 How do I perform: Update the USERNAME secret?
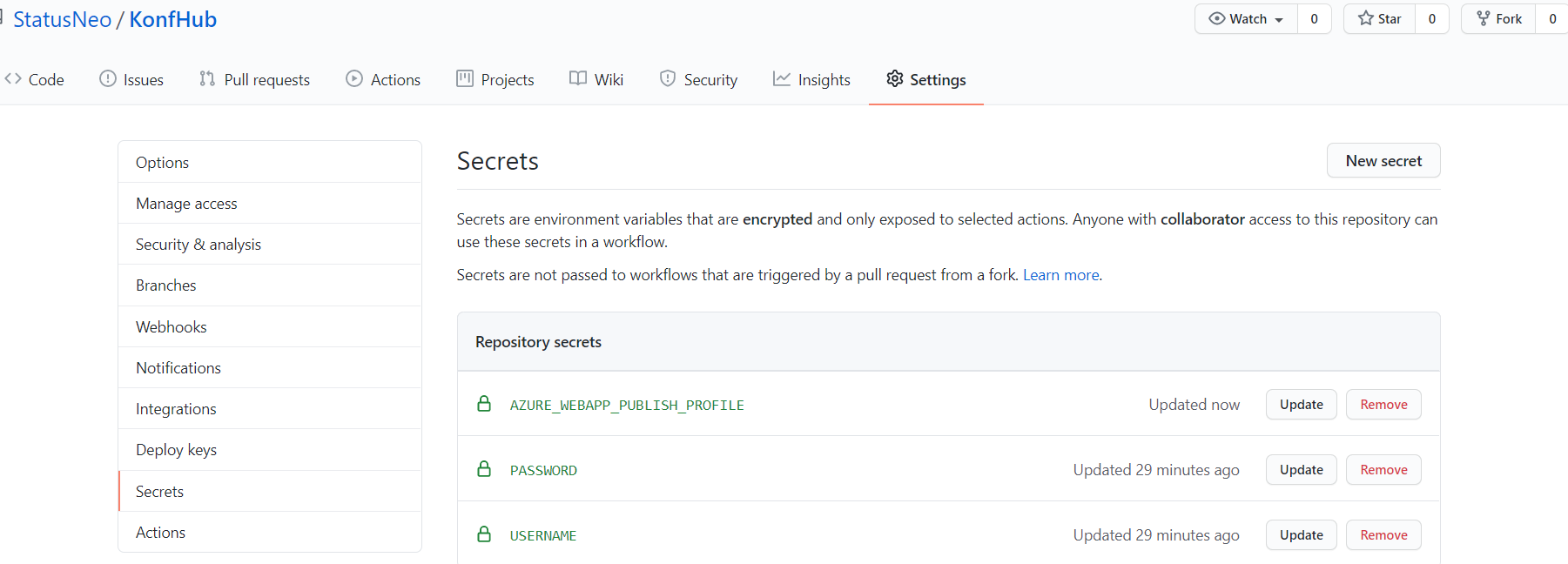click(x=1302, y=534)
